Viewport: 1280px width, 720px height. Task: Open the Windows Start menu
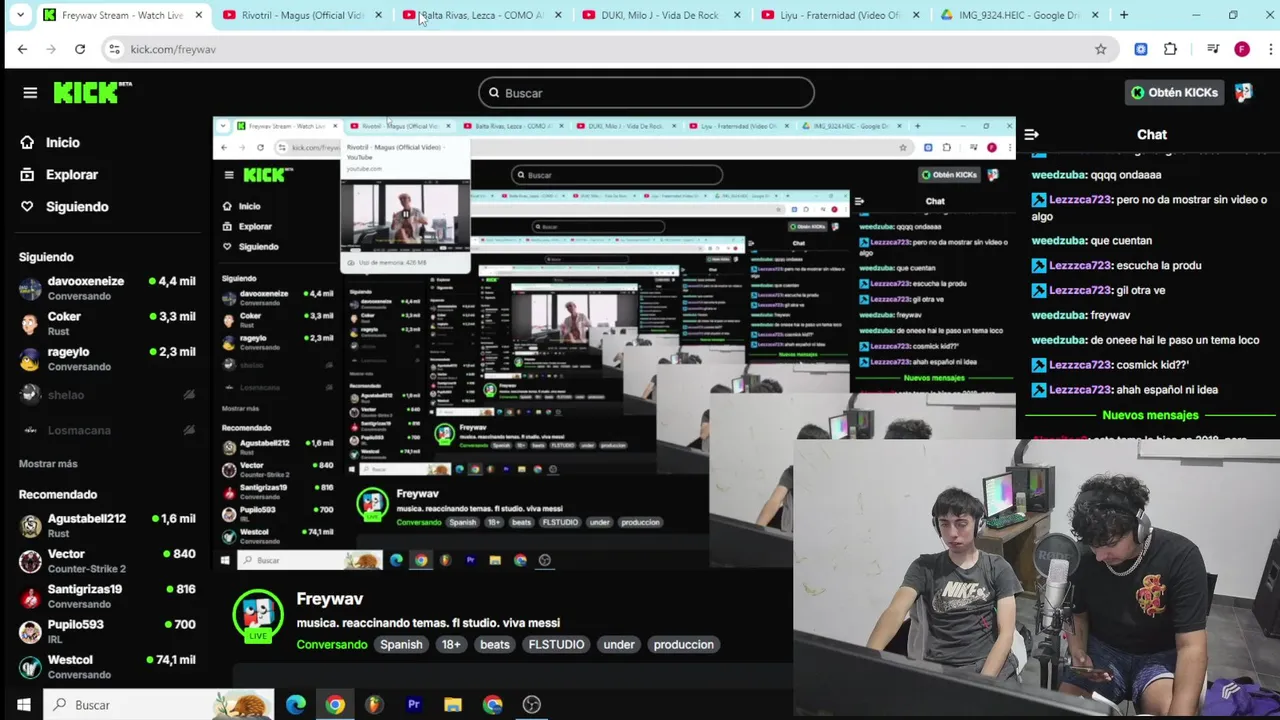(x=23, y=705)
